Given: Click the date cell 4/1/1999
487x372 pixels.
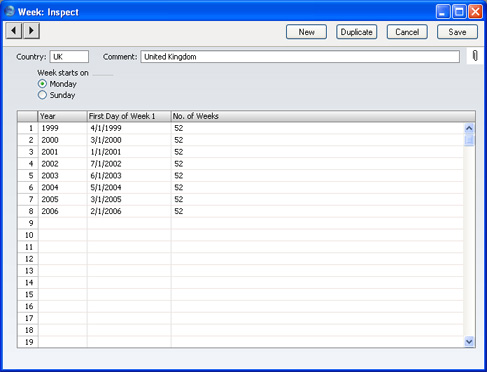Looking at the screenshot, I should coord(129,128).
